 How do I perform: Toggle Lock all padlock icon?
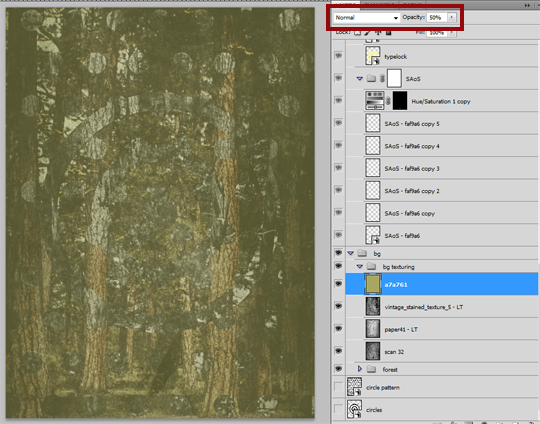click(388, 33)
